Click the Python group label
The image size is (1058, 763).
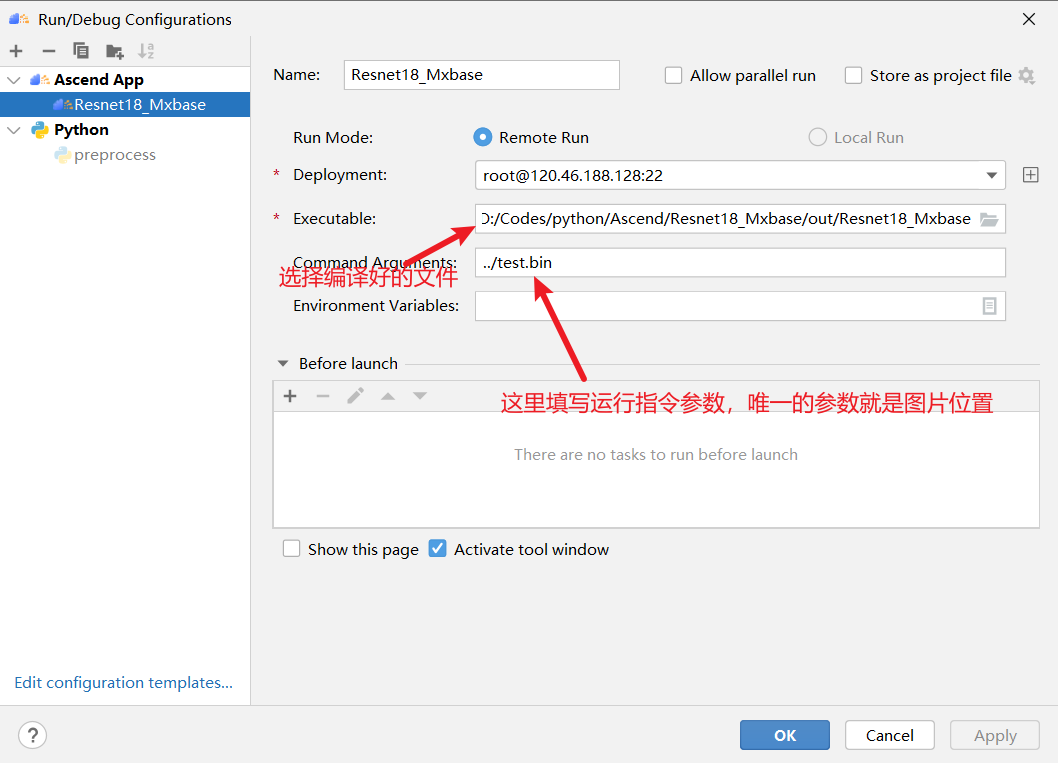(x=81, y=130)
